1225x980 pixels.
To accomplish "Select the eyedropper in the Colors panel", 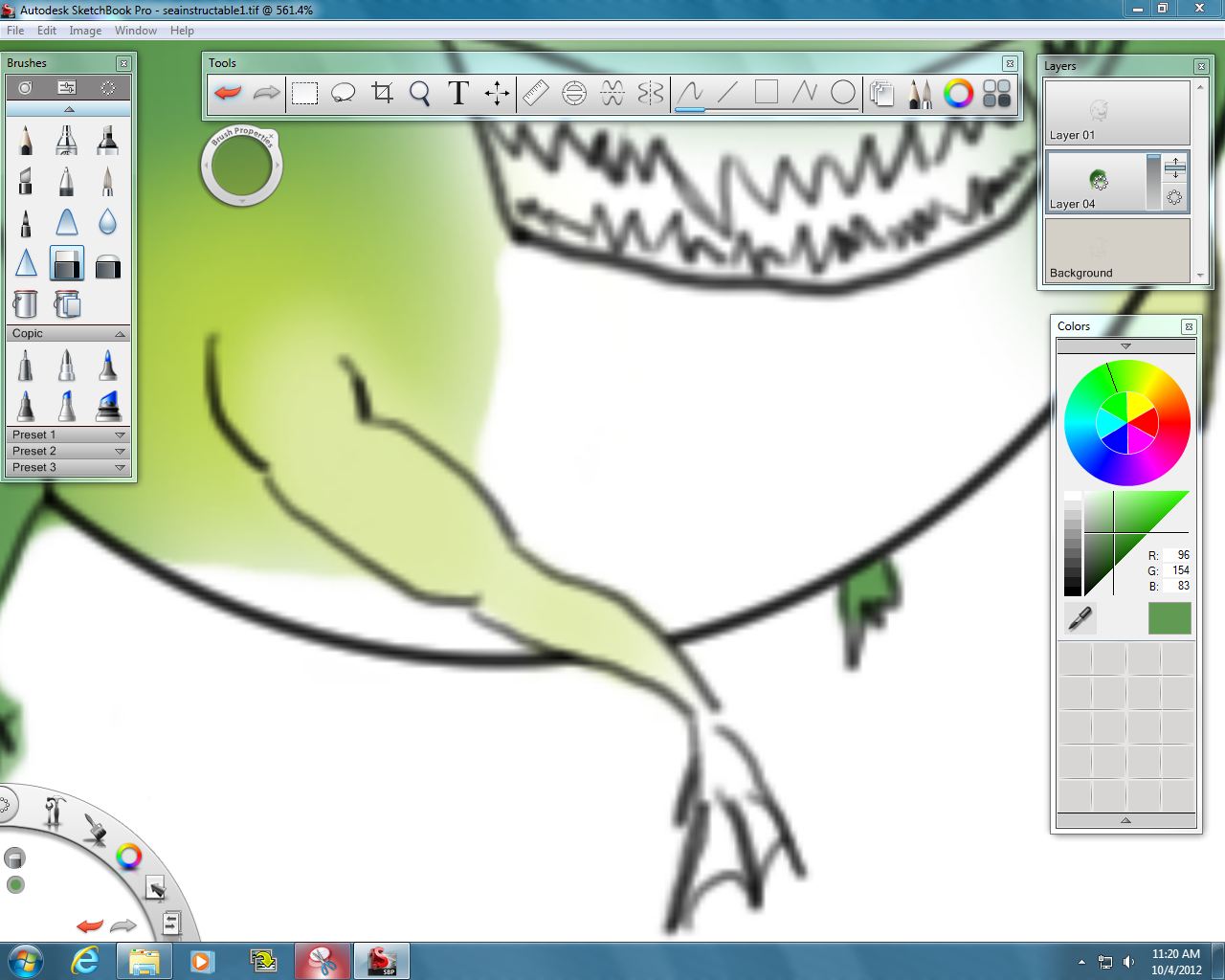I will pos(1080,618).
